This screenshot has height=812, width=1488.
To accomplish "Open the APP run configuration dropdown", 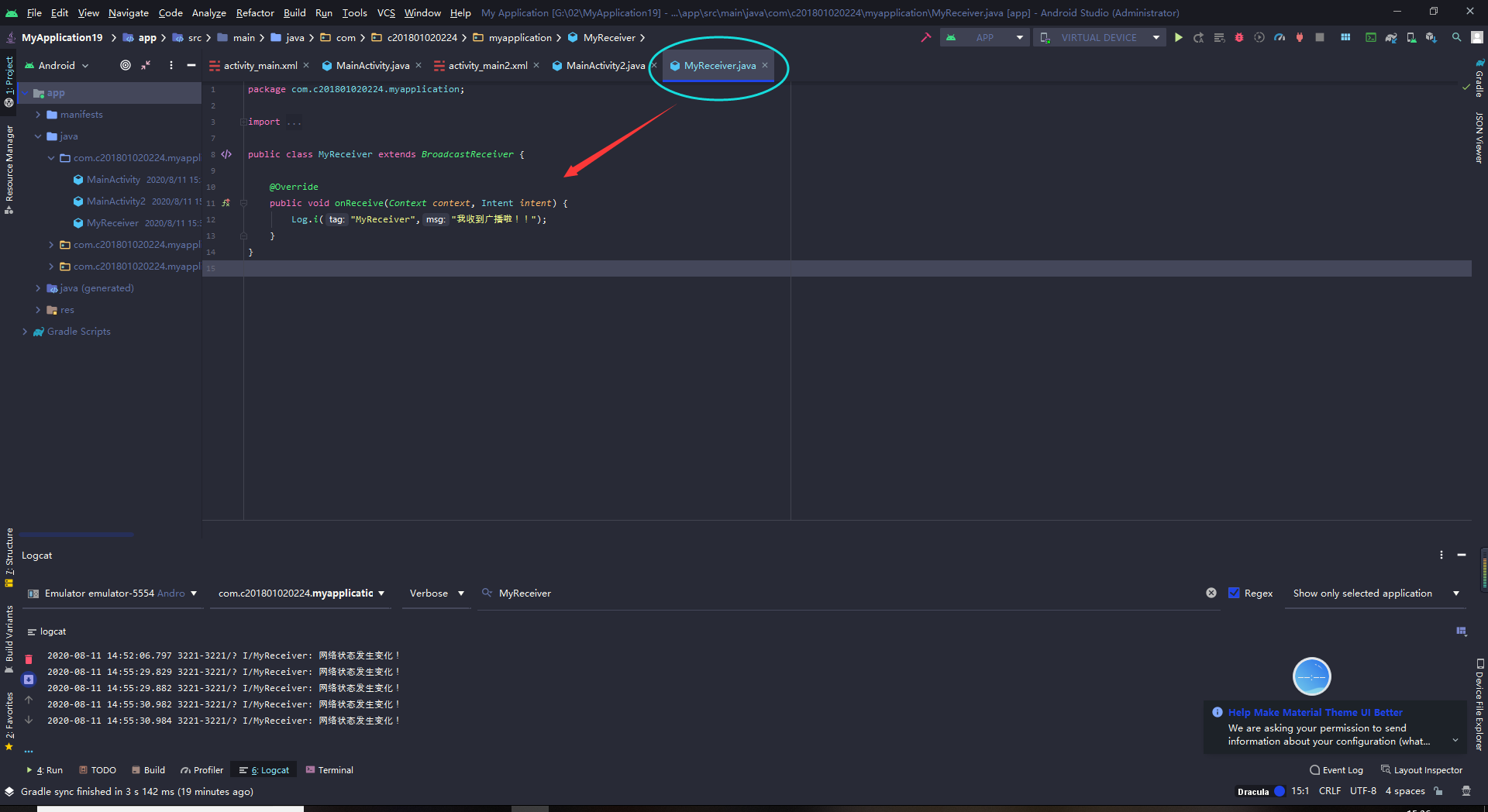I will (x=984, y=37).
